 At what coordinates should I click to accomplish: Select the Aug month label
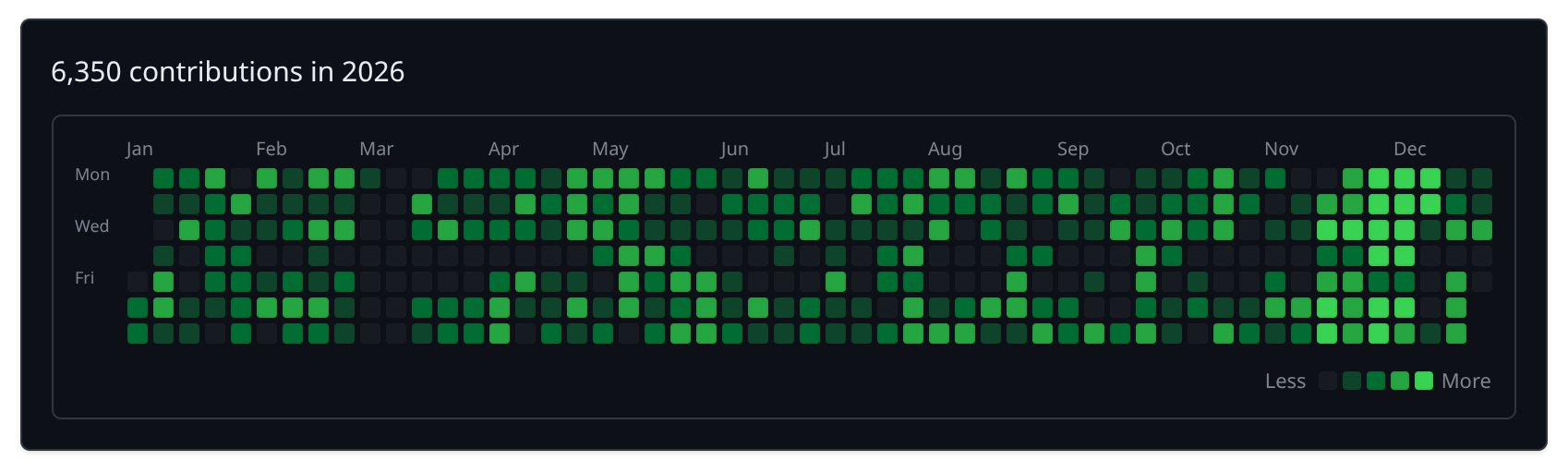[x=946, y=149]
